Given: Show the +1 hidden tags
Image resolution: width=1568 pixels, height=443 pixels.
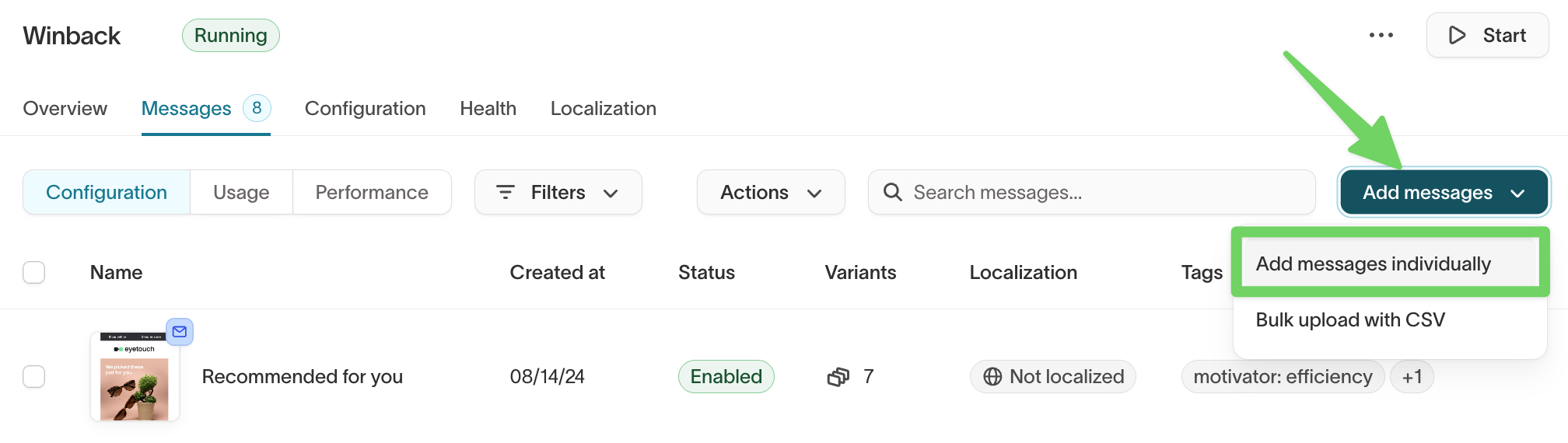Looking at the screenshot, I should pyautogui.click(x=1412, y=377).
